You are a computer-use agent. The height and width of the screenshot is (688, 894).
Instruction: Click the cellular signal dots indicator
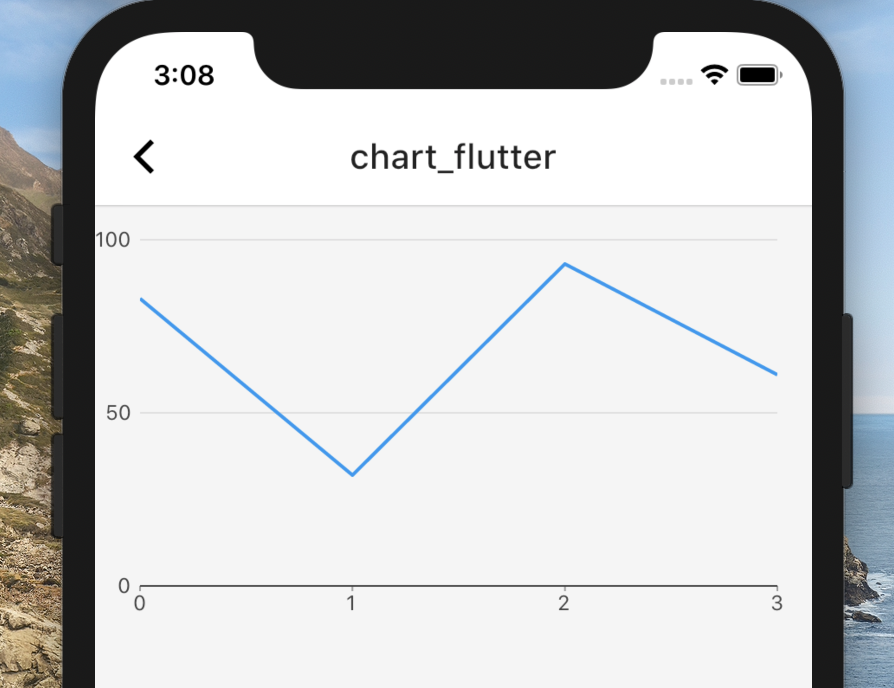coord(676,80)
